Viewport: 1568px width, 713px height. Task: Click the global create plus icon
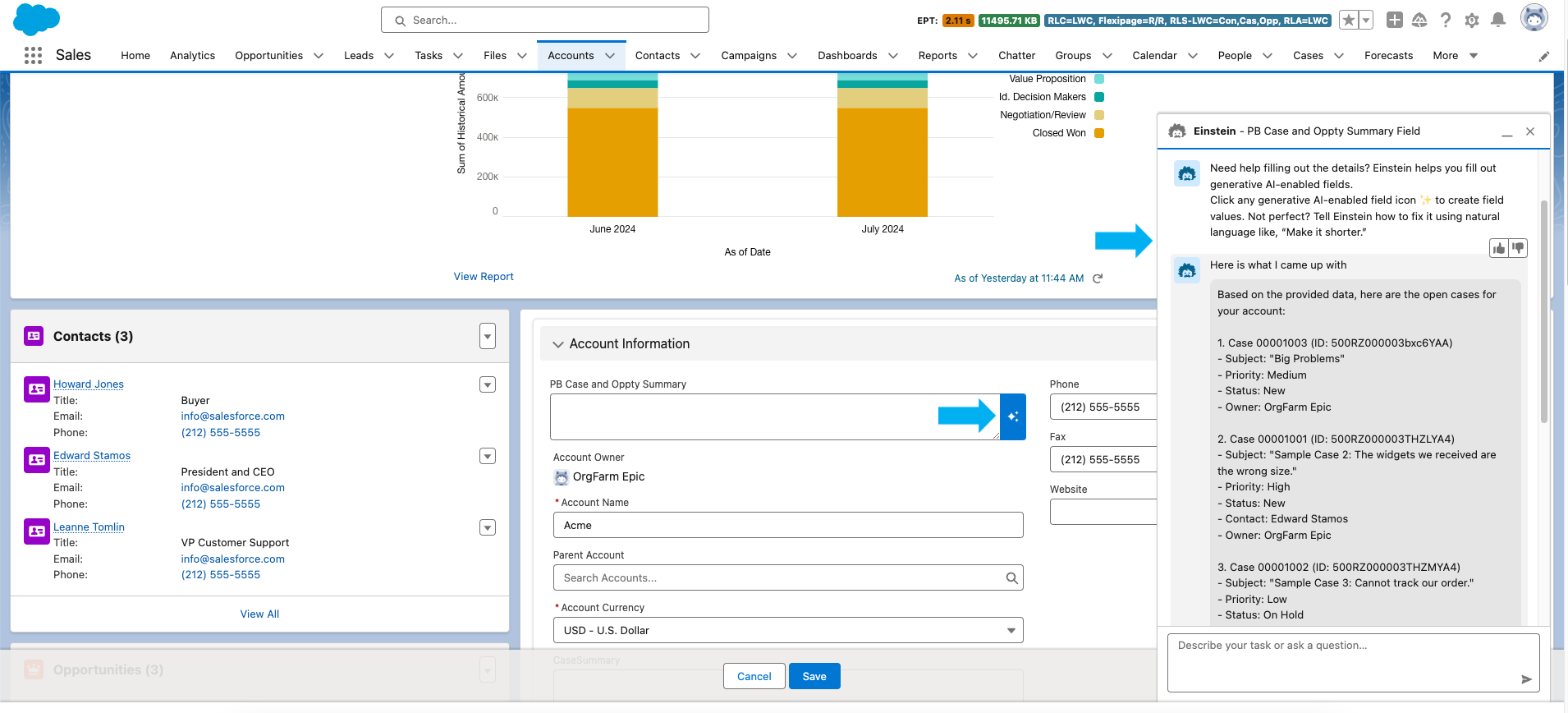point(1394,20)
